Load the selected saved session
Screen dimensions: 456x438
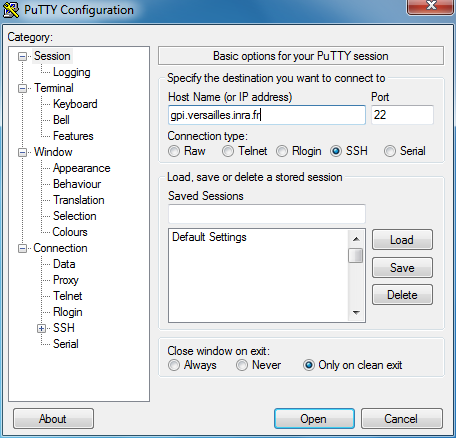click(402, 240)
